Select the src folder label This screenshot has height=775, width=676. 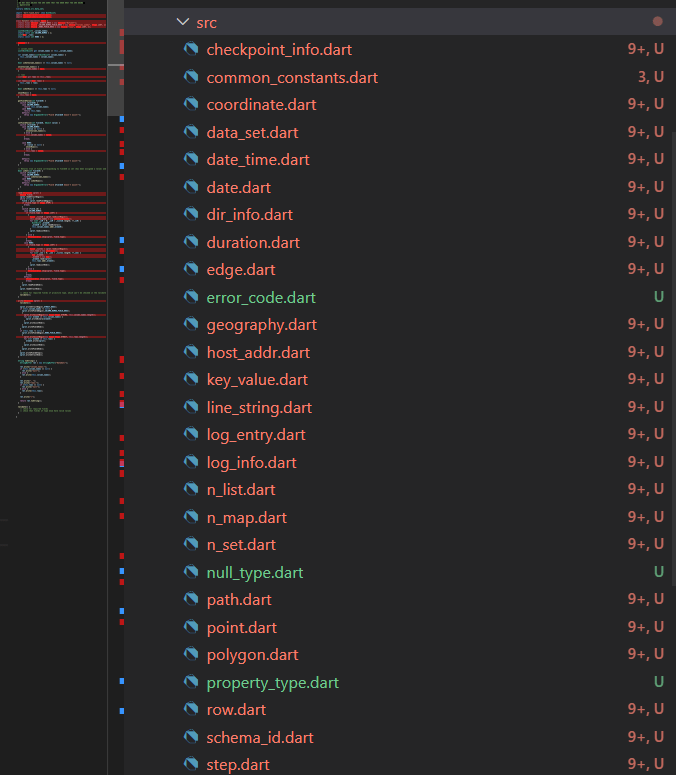pos(207,23)
